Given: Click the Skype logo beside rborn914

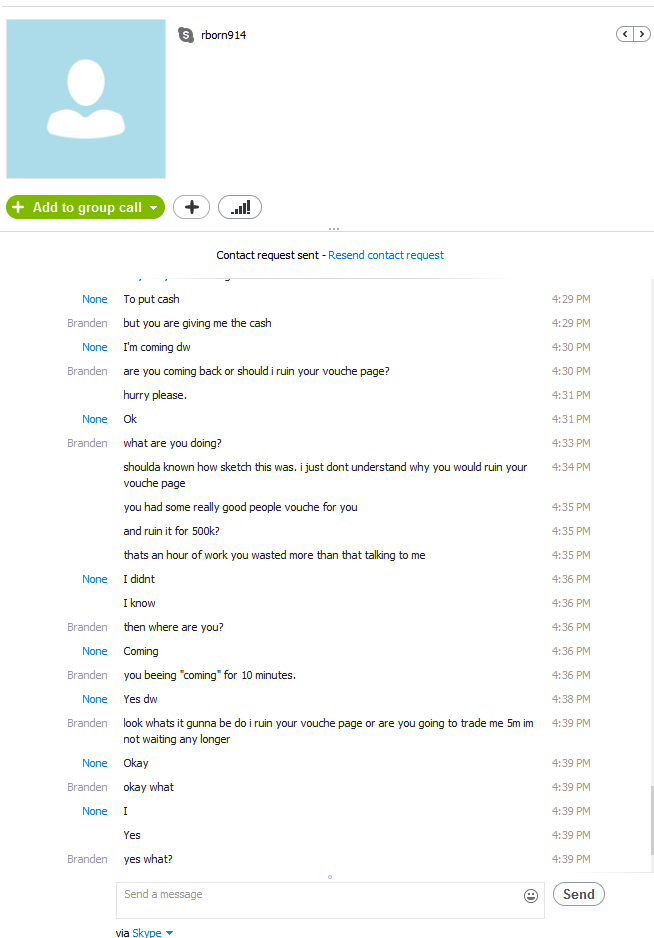Looking at the screenshot, I should click(186, 35).
